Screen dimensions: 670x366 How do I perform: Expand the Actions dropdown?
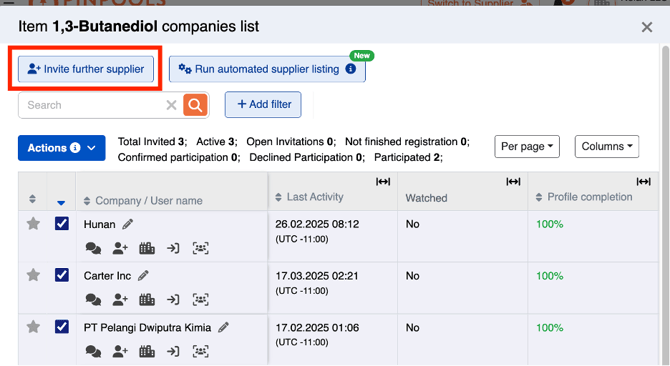coord(62,148)
